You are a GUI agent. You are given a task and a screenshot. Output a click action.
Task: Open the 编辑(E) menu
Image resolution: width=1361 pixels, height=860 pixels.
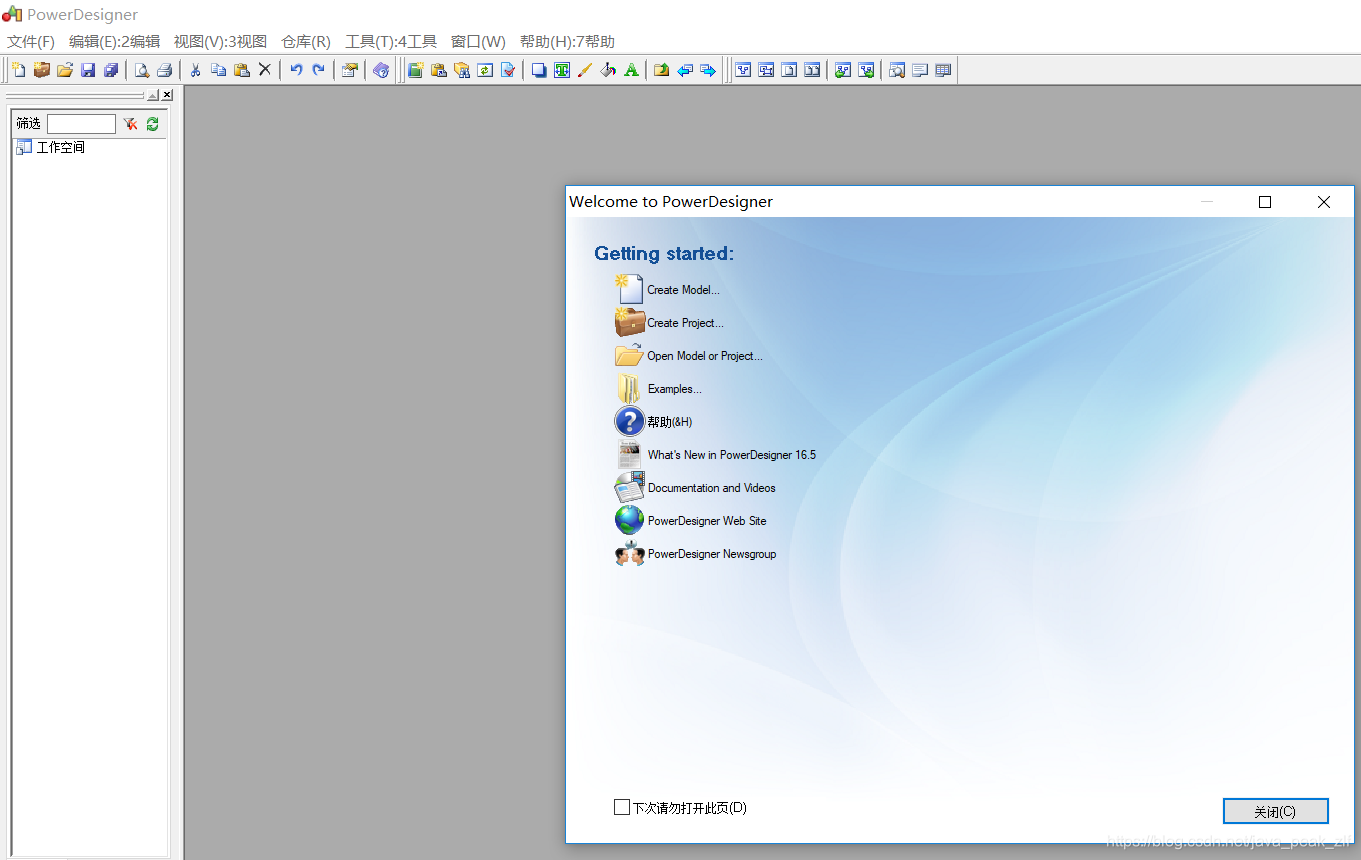coord(114,42)
